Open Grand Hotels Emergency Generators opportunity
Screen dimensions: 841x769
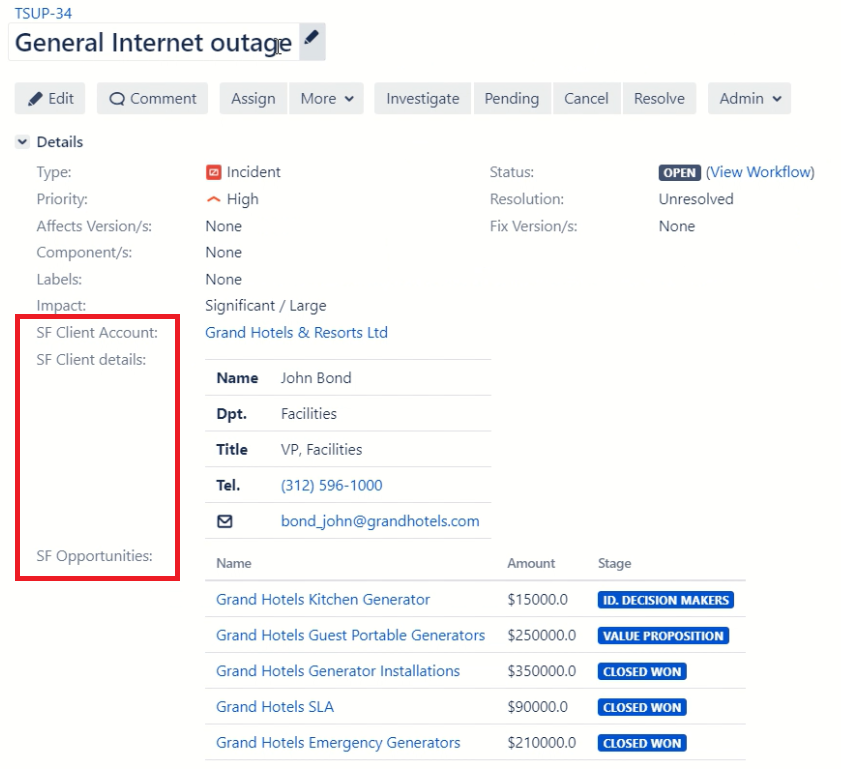[x=338, y=743]
